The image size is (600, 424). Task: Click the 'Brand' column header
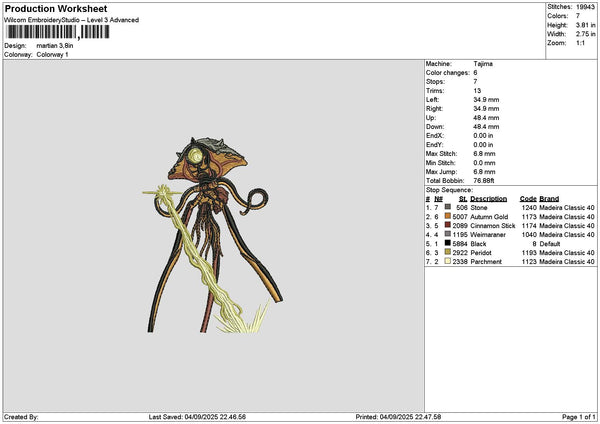click(x=549, y=199)
